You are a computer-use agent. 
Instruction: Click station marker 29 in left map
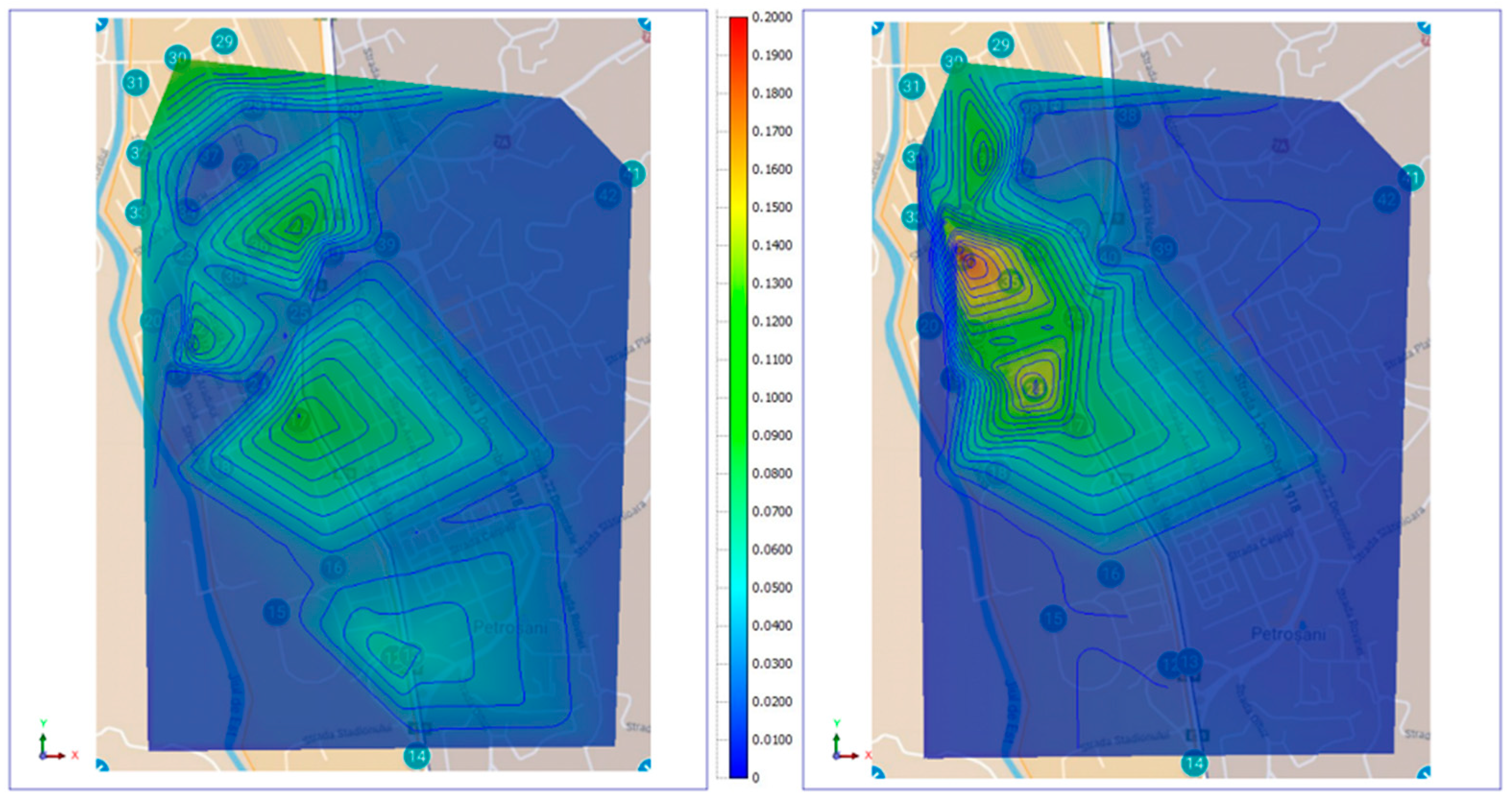pyautogui.click(x=224, y=41)
